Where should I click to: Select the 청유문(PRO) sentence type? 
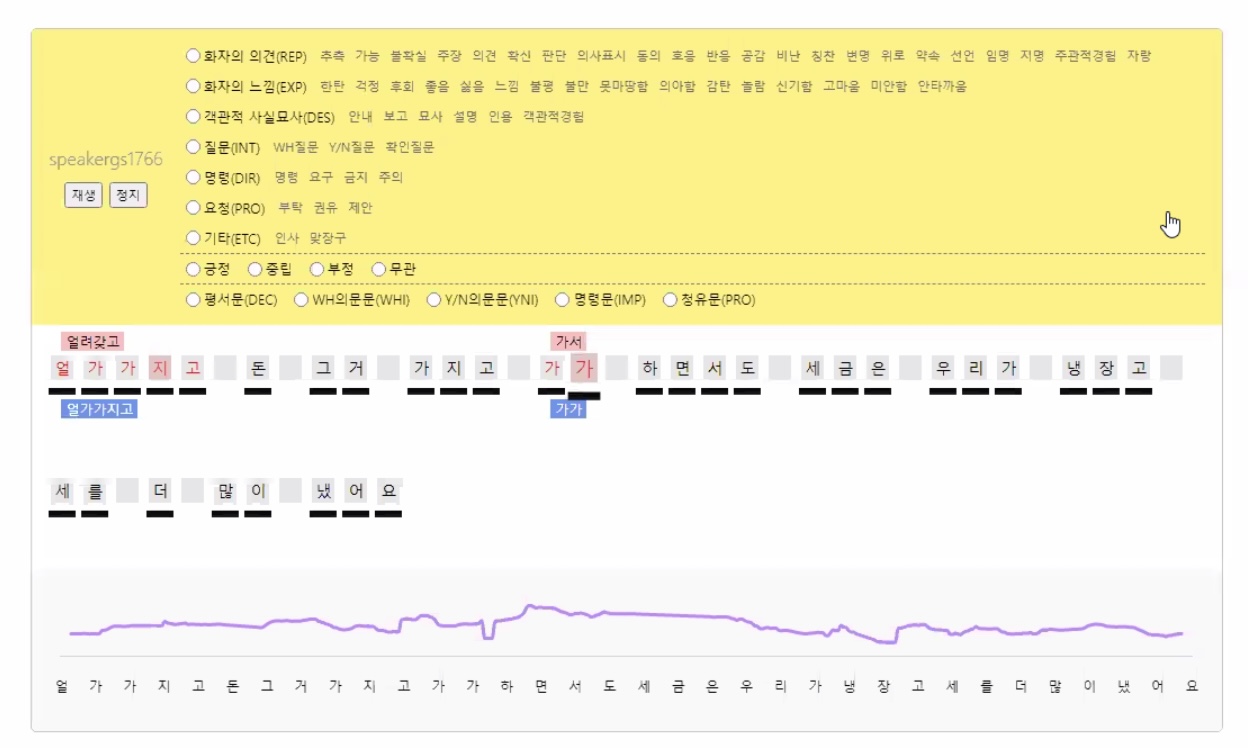point(670,300)
